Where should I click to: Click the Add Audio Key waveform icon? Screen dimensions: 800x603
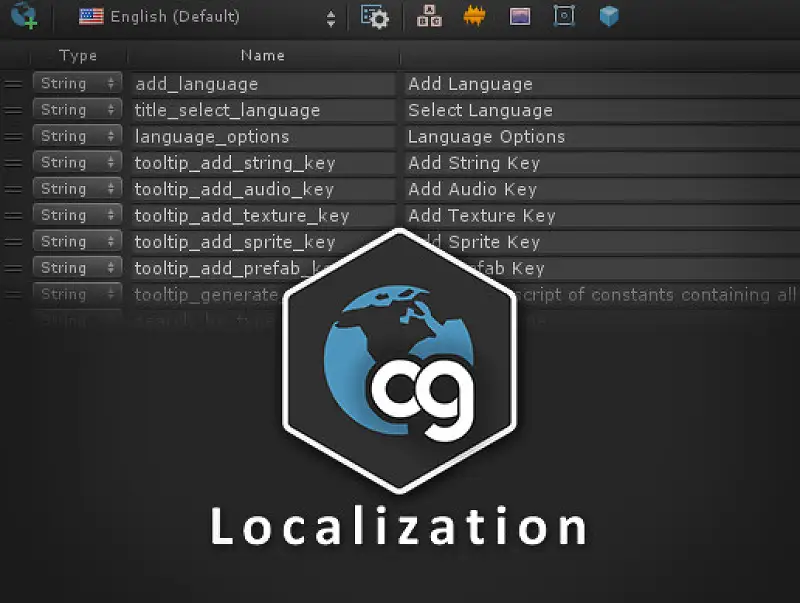click(474, 16)
